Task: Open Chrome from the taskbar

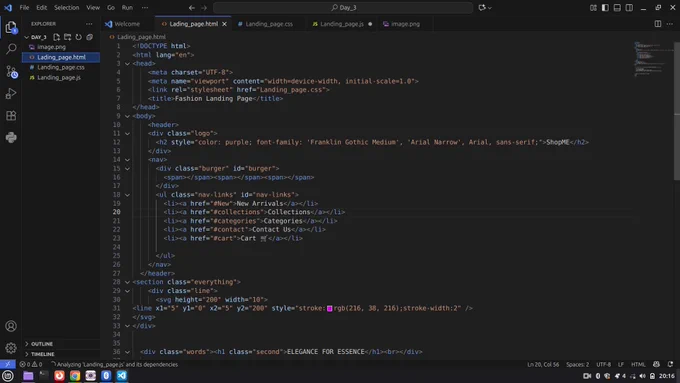Action: [75, 376]
